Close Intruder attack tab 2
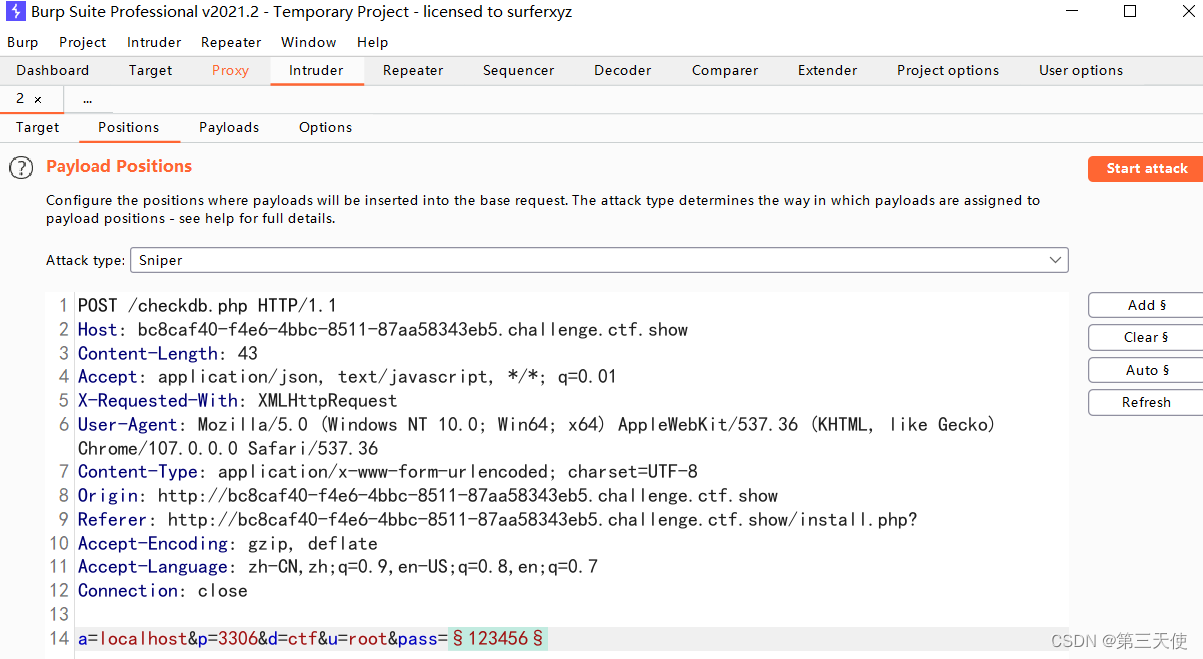The width and height of the screenshot is (1203, 659). tap(38, 99)
